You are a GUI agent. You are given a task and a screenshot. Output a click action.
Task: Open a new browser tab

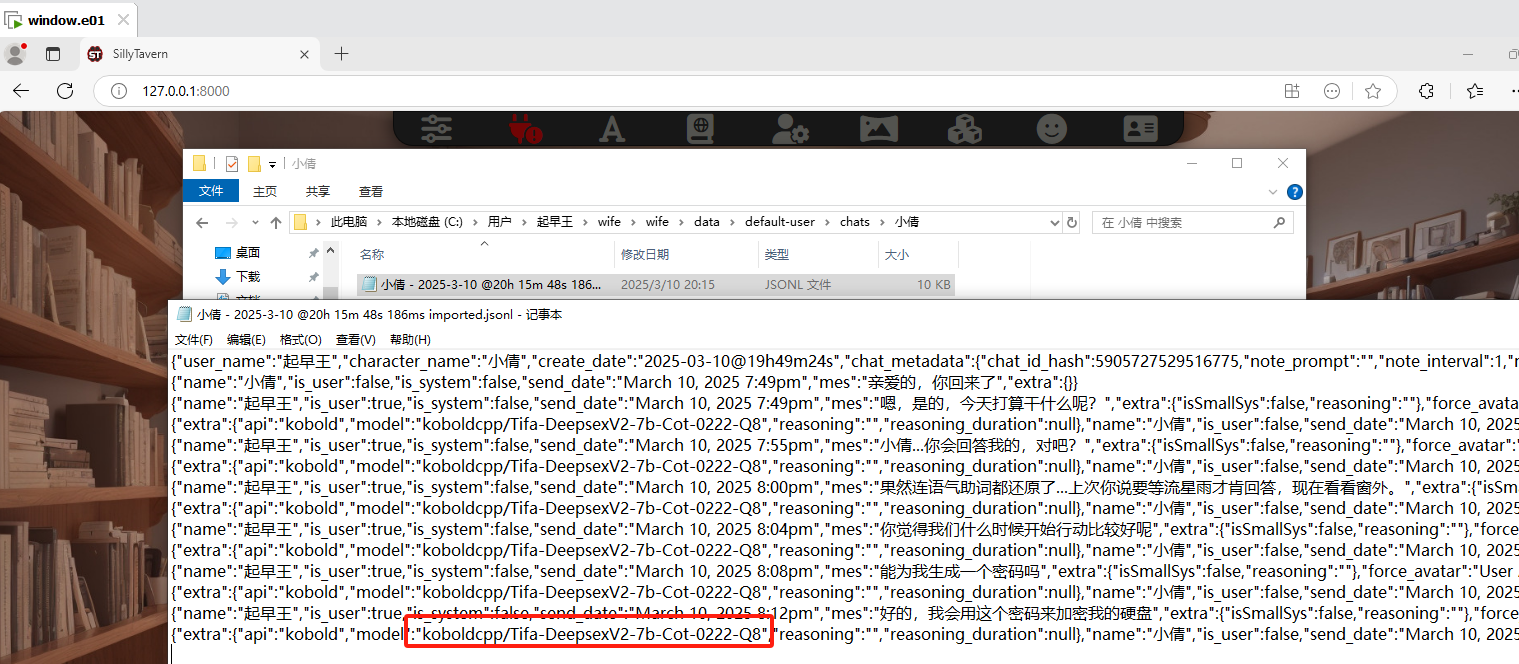click(x=341, y=54)
